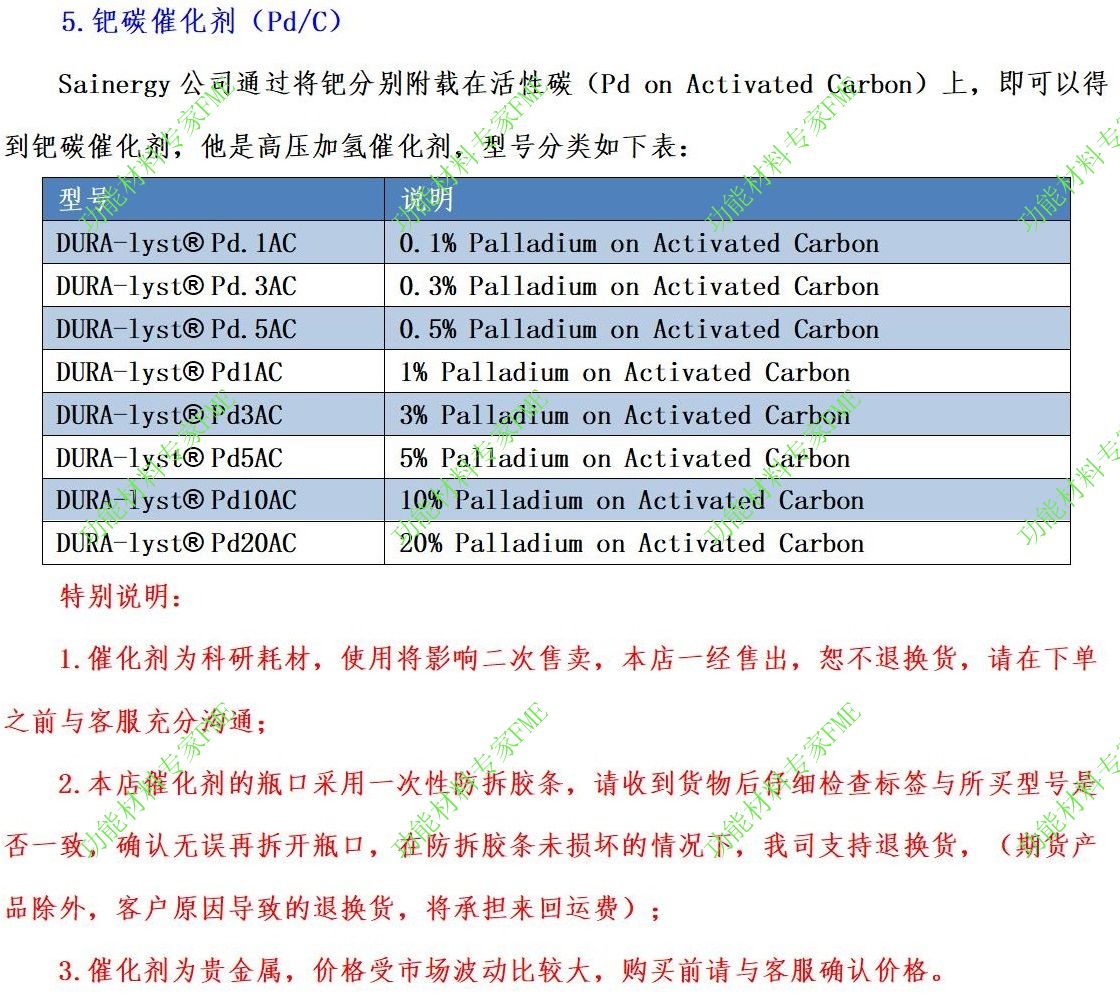Select cell 'DURA-lyst® Pd.1AC'
Viewport: 1120px width, 1002px height.
click(214, 243)
